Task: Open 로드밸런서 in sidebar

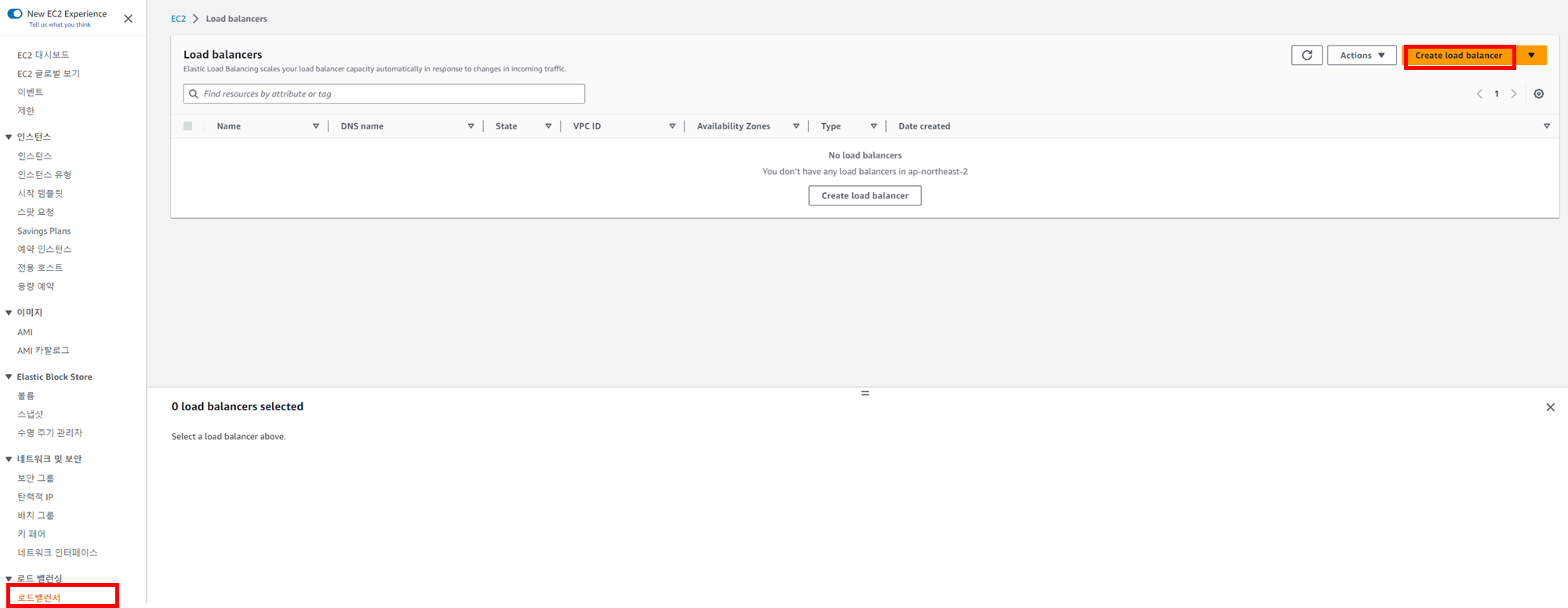Action: tap(39, 598)
